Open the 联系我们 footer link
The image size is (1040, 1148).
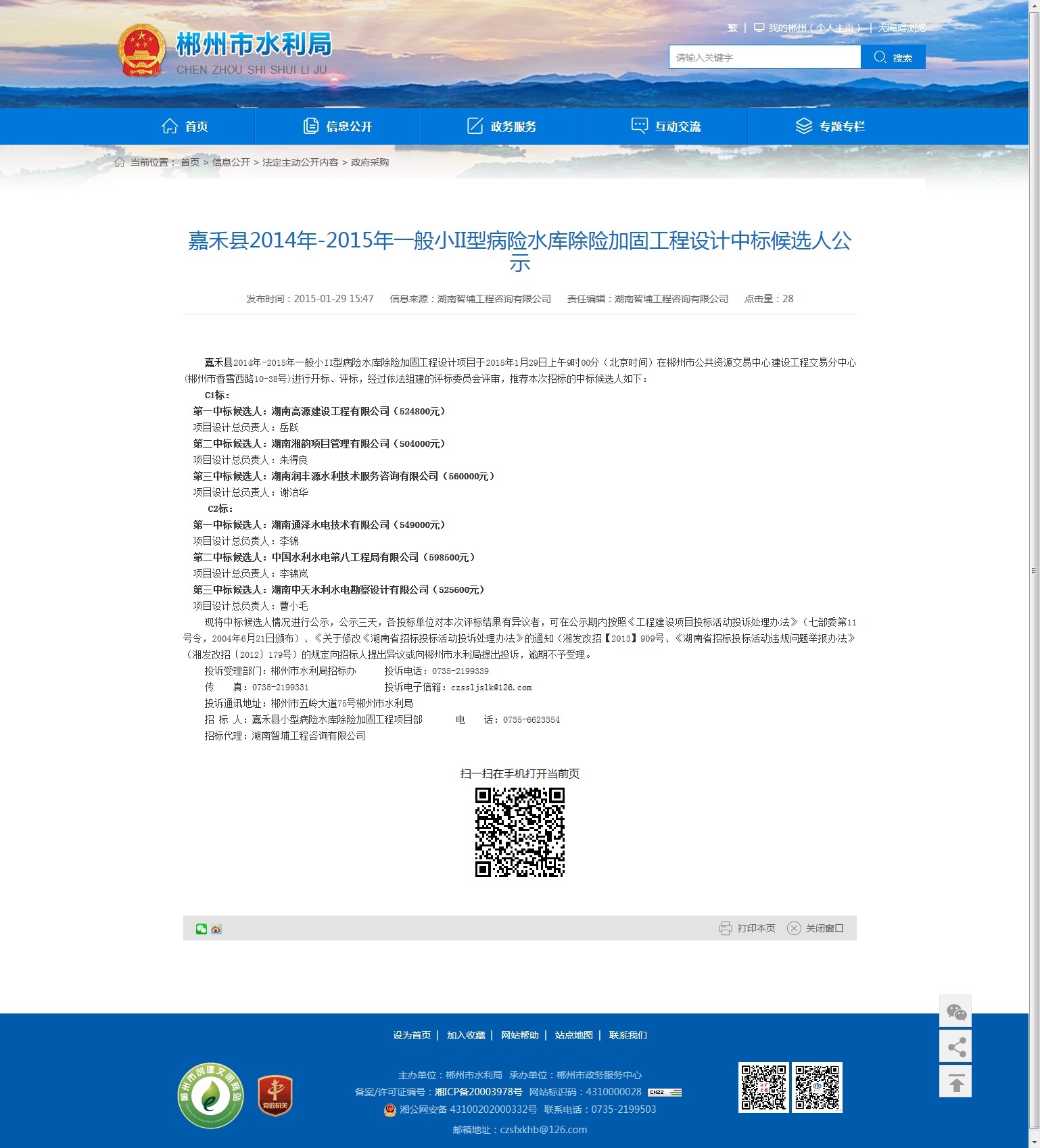click(x=628, y=1035)
